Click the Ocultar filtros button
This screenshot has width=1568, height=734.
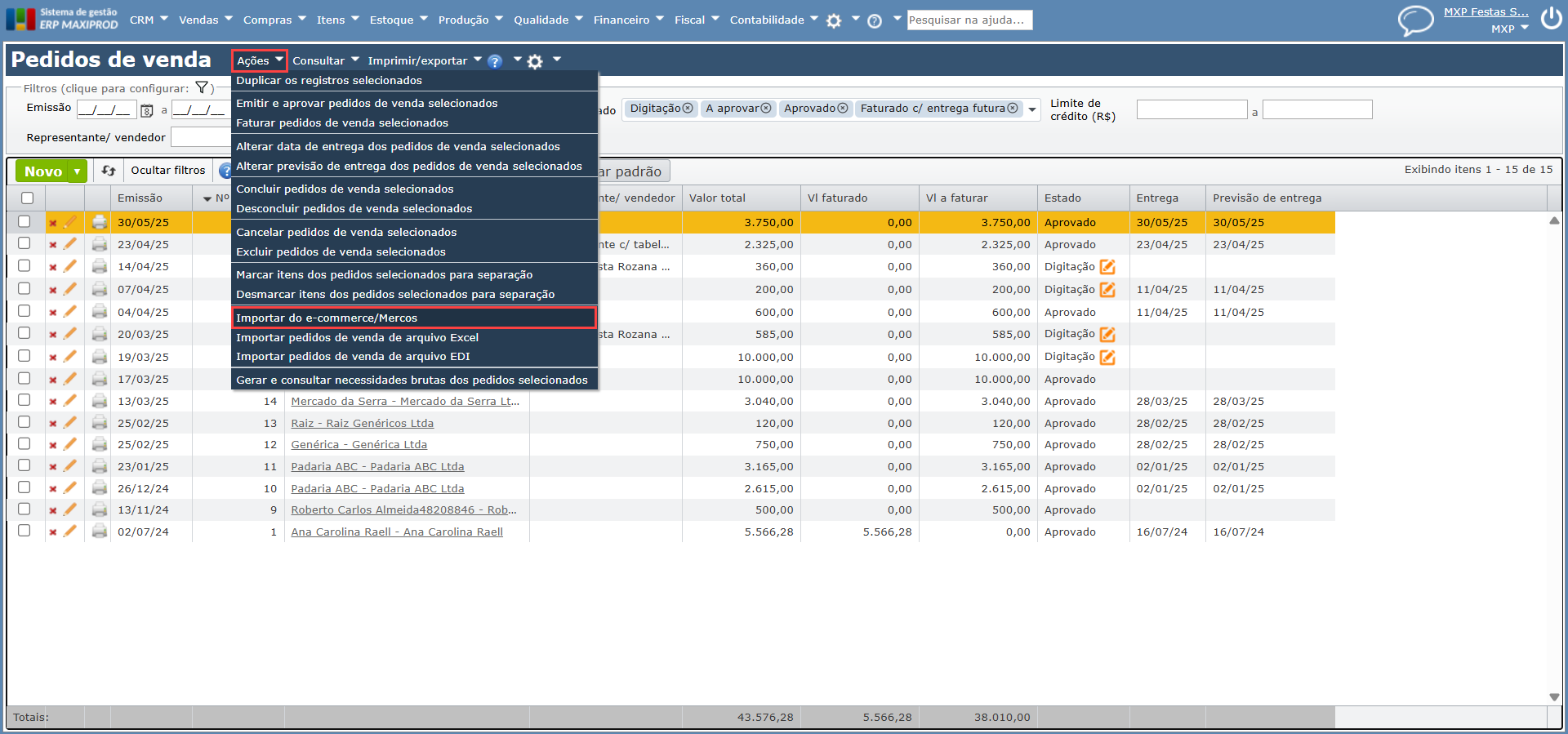click(x=168, y=171)
